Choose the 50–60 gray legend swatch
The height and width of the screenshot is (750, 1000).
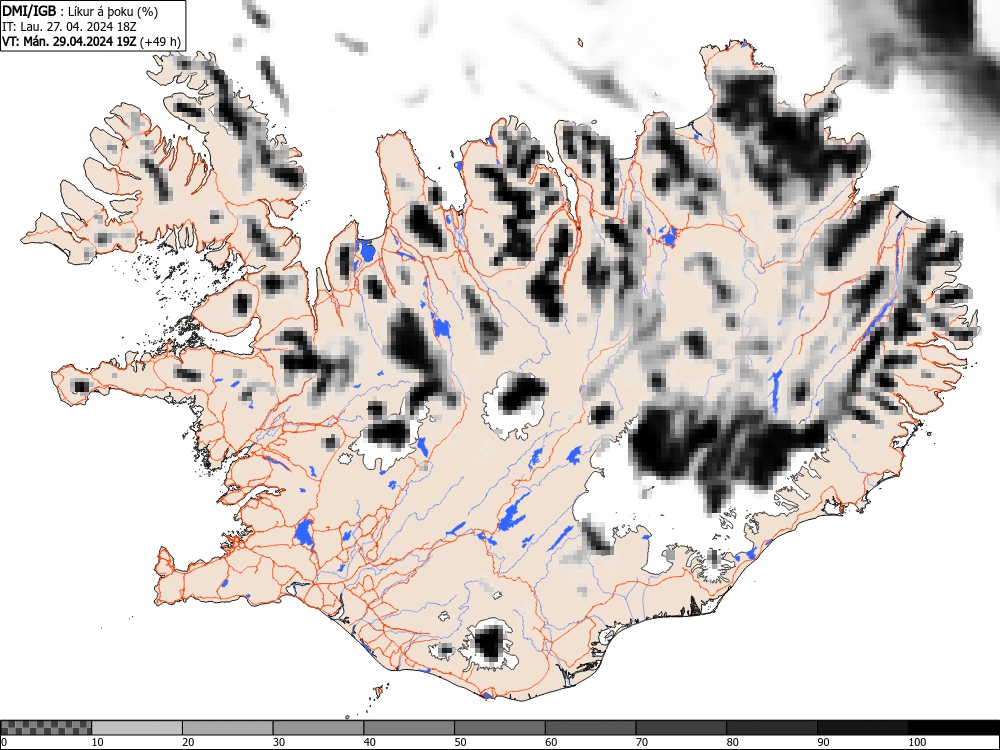point(499,728)
